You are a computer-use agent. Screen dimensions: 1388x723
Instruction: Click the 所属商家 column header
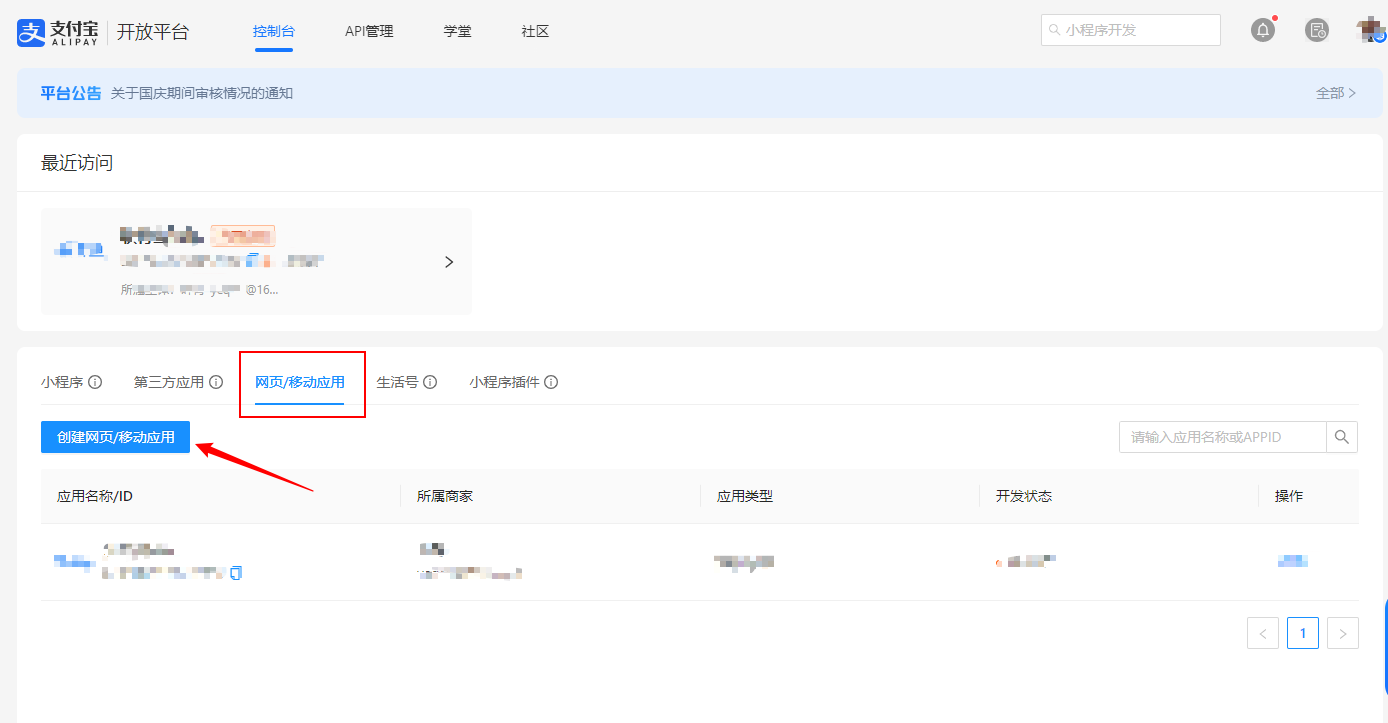(x=445, y=496)
